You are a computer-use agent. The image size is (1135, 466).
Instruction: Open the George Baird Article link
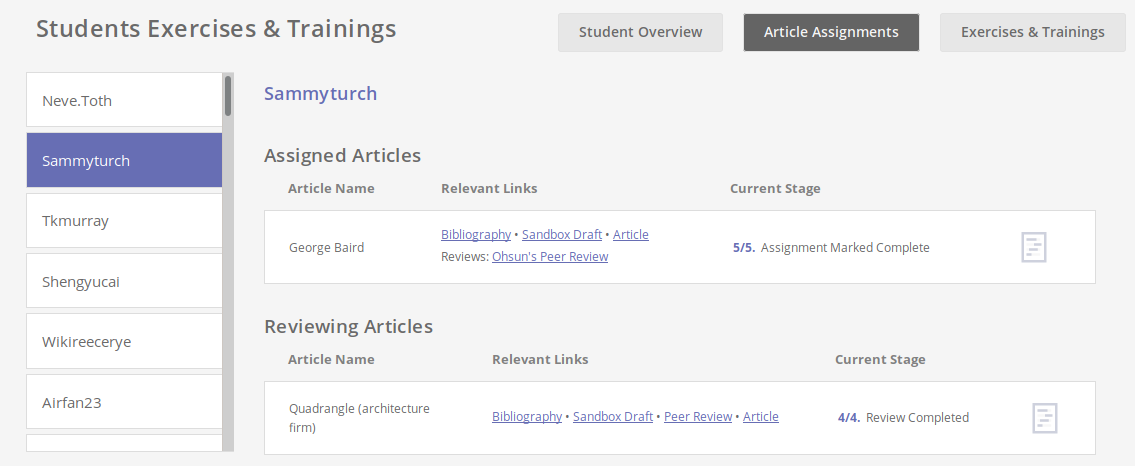click(x=630, y=234)
